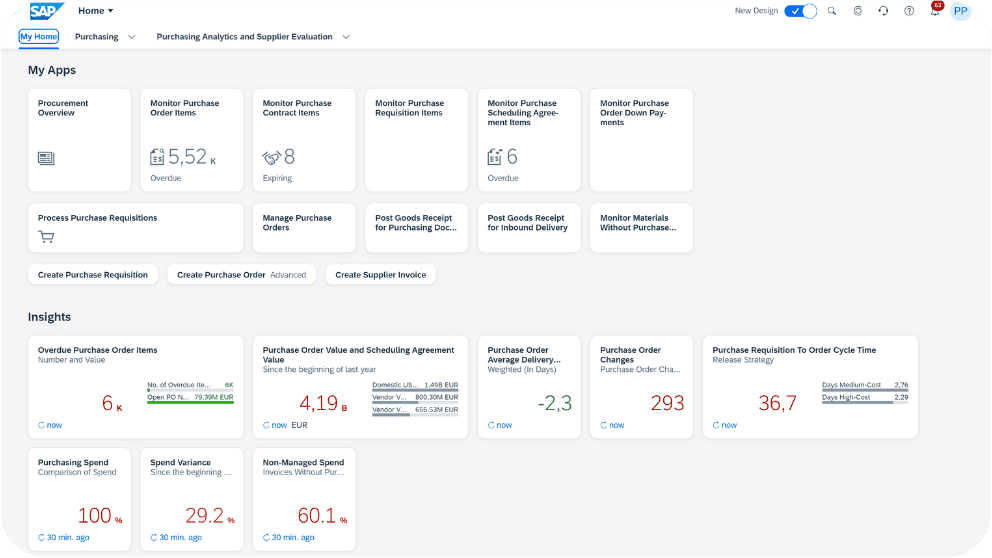Open Monitor Purchase Order Down Payments tile

click(x=642, y=140)
